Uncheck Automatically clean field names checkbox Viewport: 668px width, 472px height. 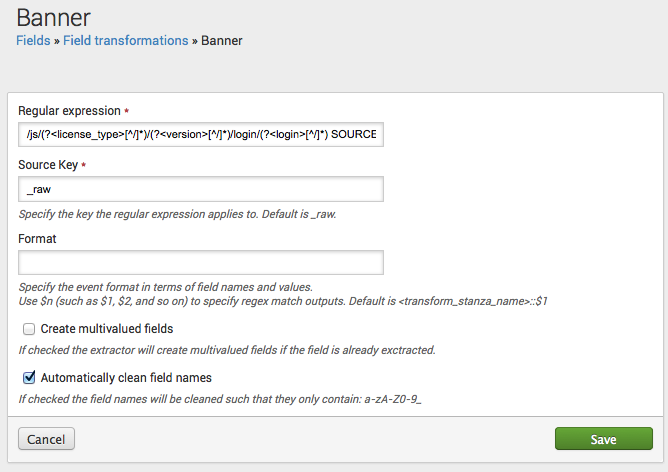pyautogui.click(x=29, y=377)
